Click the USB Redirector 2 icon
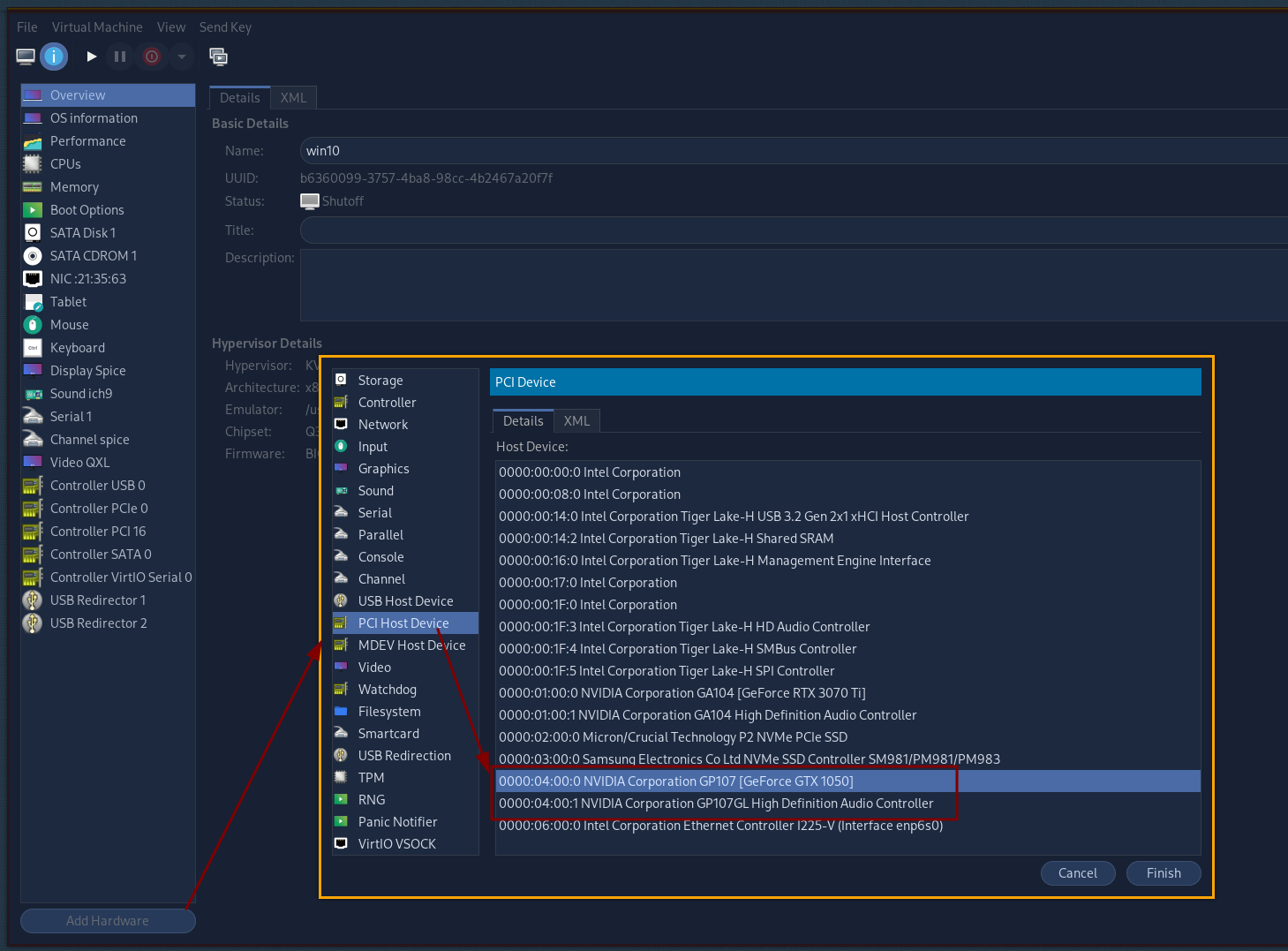The height and width of the screenshot is (951, 1288). [x=33, y=623]
